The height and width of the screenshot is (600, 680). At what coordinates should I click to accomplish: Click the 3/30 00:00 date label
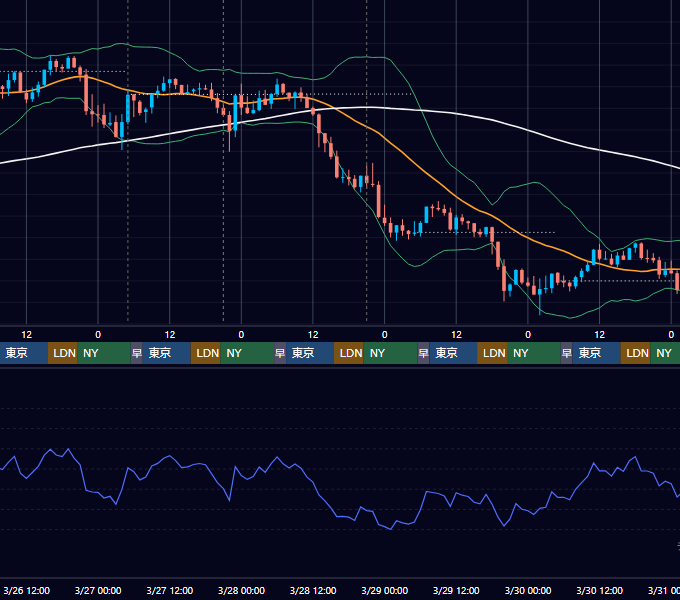click(528, 590)
